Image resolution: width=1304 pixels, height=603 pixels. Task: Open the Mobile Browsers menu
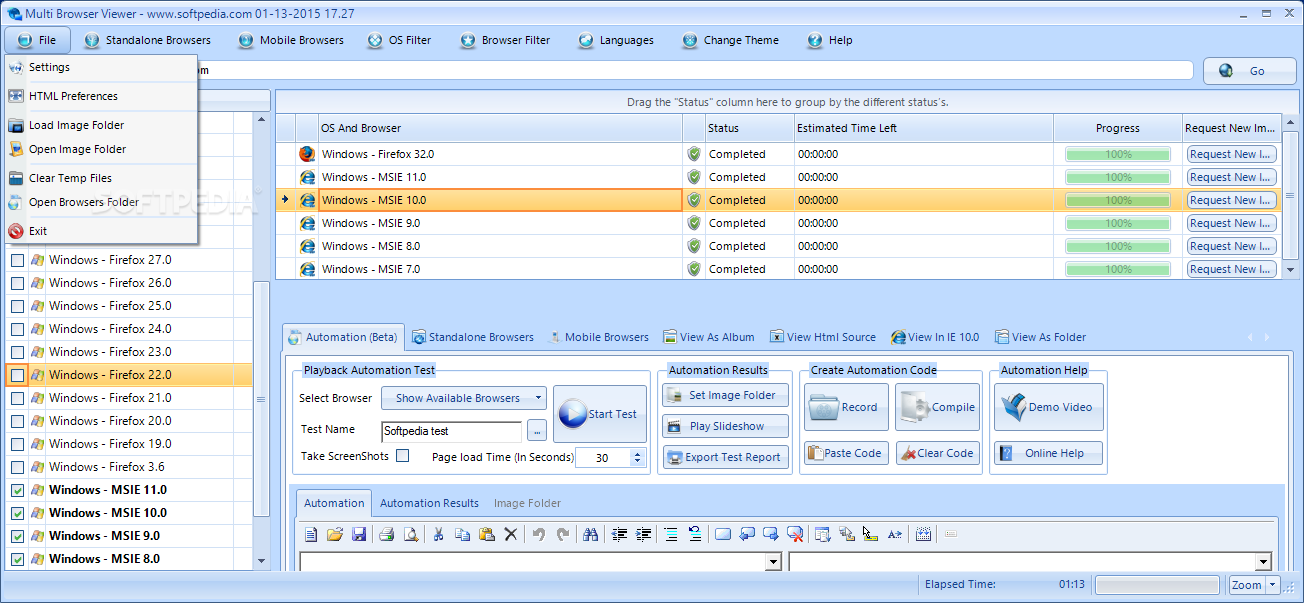pyautogui.click(x=291, y=40)
